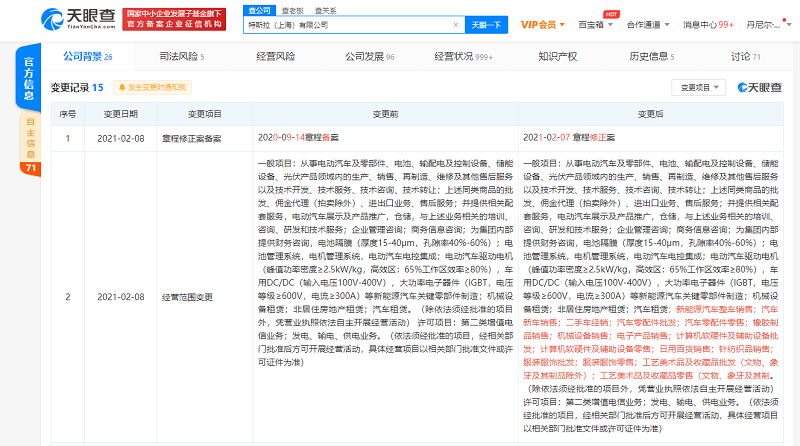The image size is (800, 446).
Task: Switch to the 公司发展 tab
Action: (369, 57)
